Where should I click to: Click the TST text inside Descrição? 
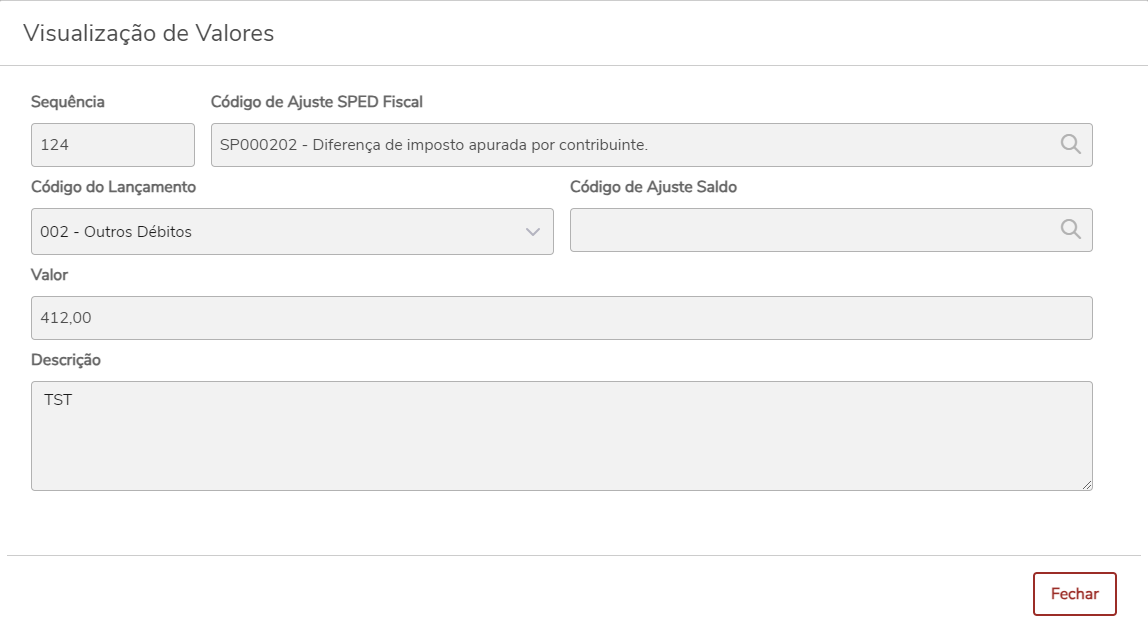[x=58, y=400]
